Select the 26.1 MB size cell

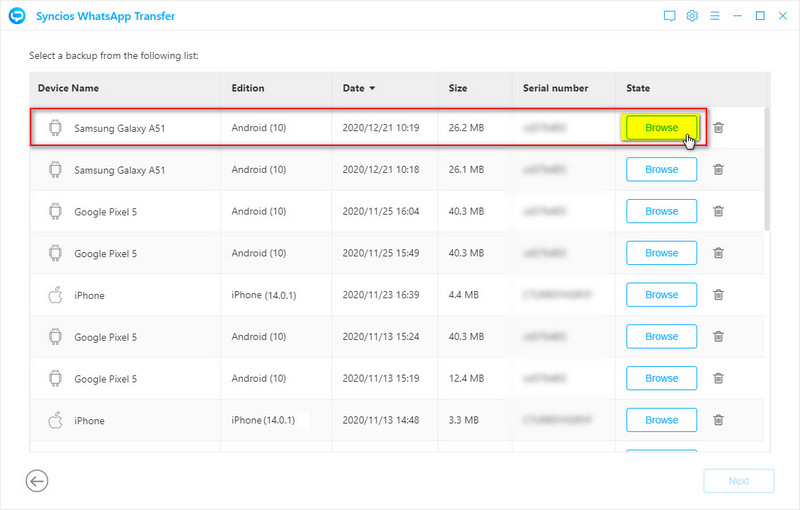click(x=466, y=169)
